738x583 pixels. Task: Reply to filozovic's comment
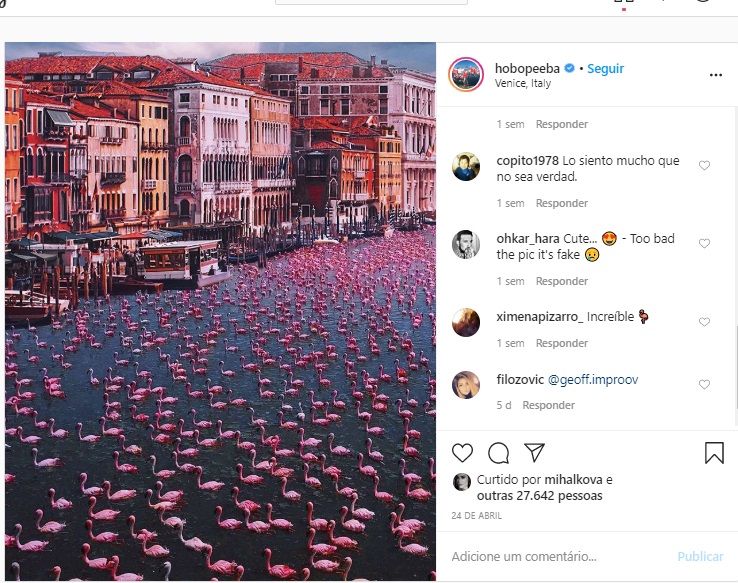(548, 406)
